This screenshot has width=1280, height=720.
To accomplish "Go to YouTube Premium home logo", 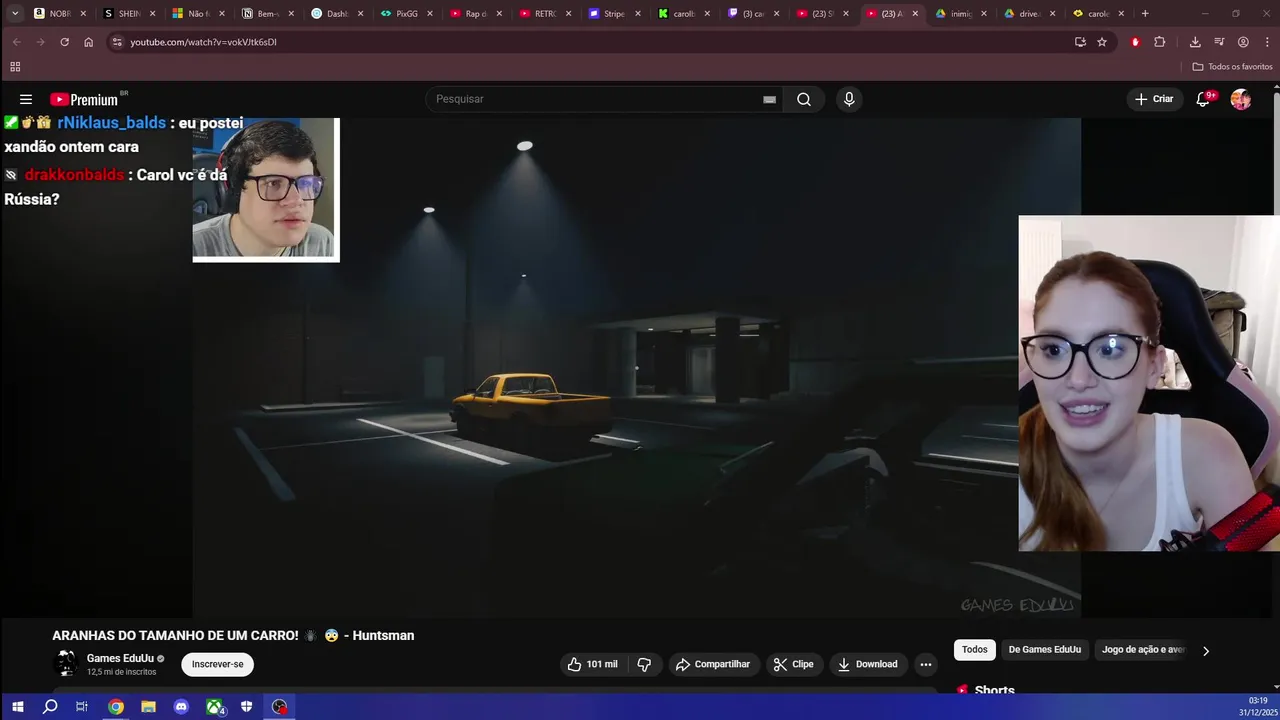I will click(84, 99).
